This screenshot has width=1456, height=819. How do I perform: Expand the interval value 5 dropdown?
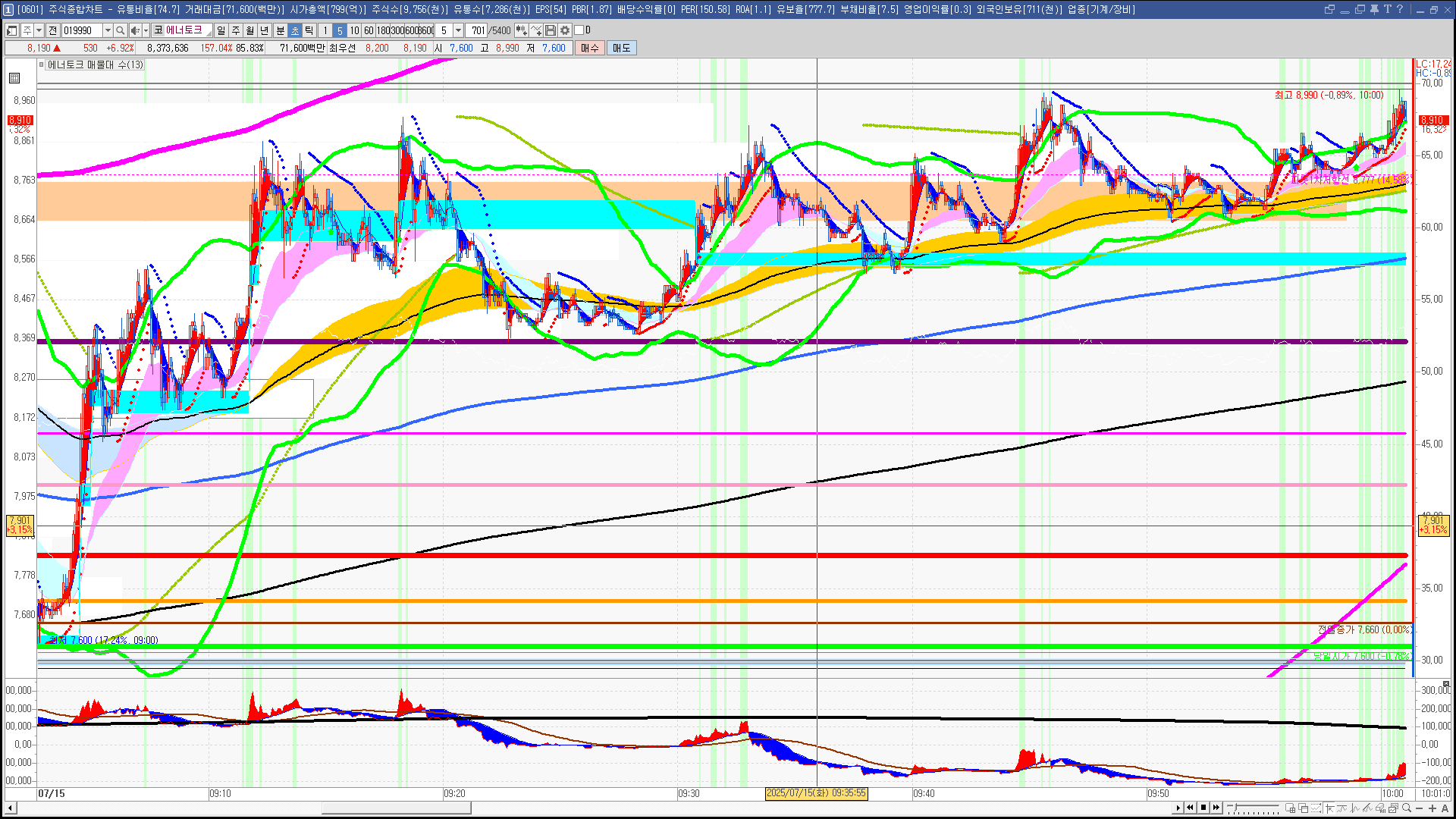pos(458,30)
